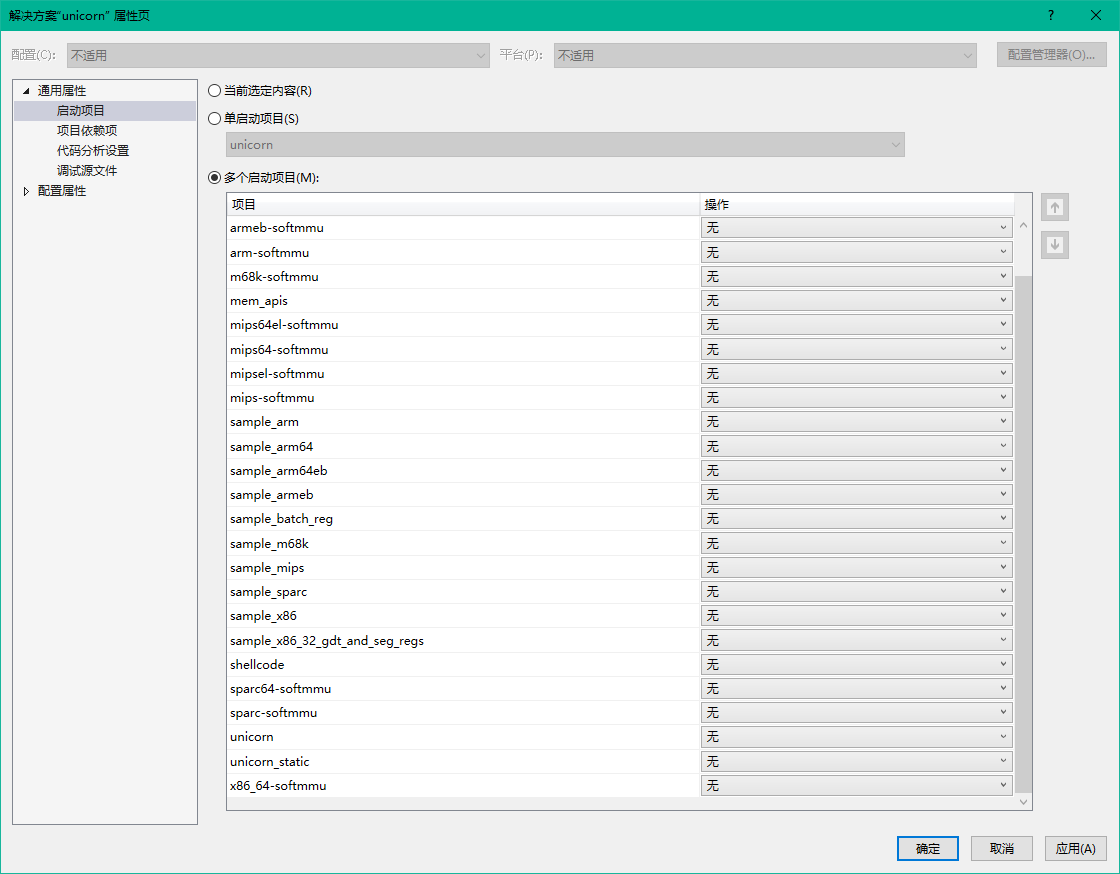Click the move up arrow button
Screen dimensions: 1120x874
(x=1054, y=208)
